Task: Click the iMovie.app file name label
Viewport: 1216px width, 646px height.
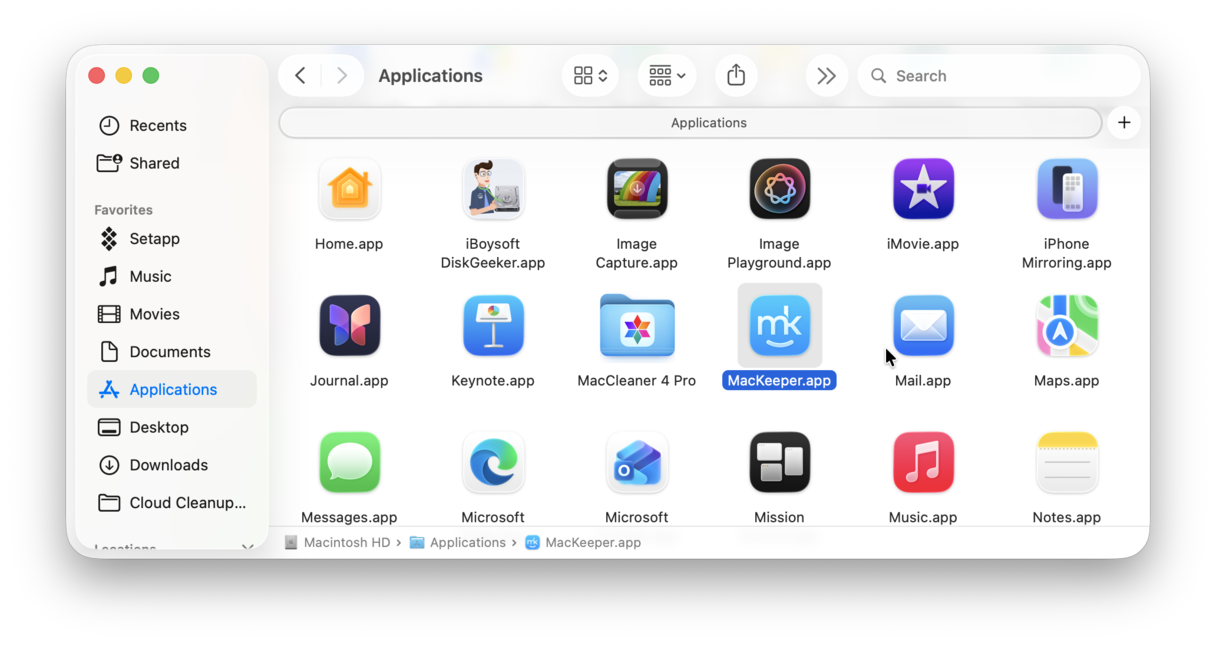Action: tap(923, 243)
